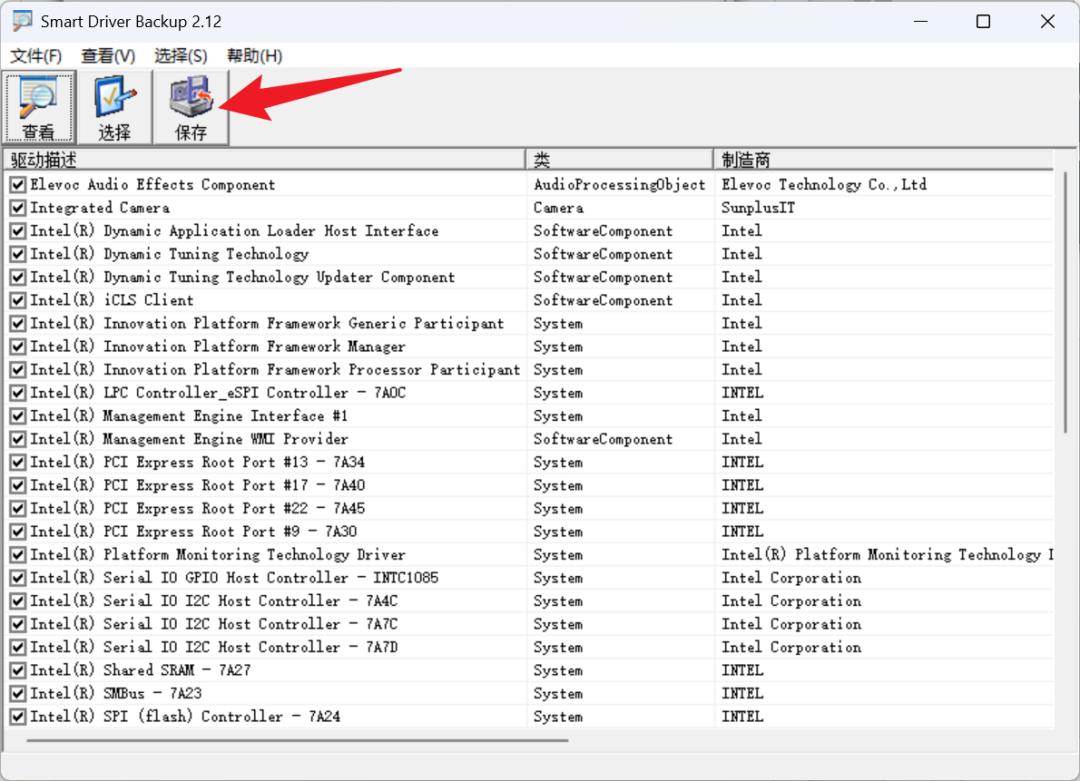Sort by 驱动描述 column header
Viewport: 1080px width, 781px height.
point(264,160)
